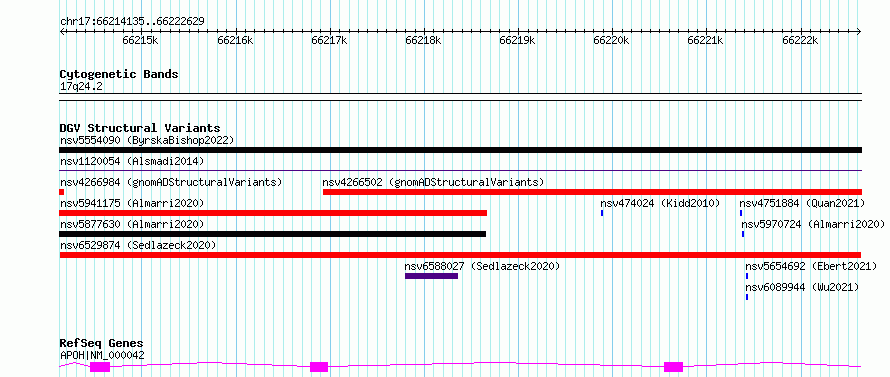Select nsv5970724 (Almarri2020) label
The image size is (890, 377).
point(813,224)
